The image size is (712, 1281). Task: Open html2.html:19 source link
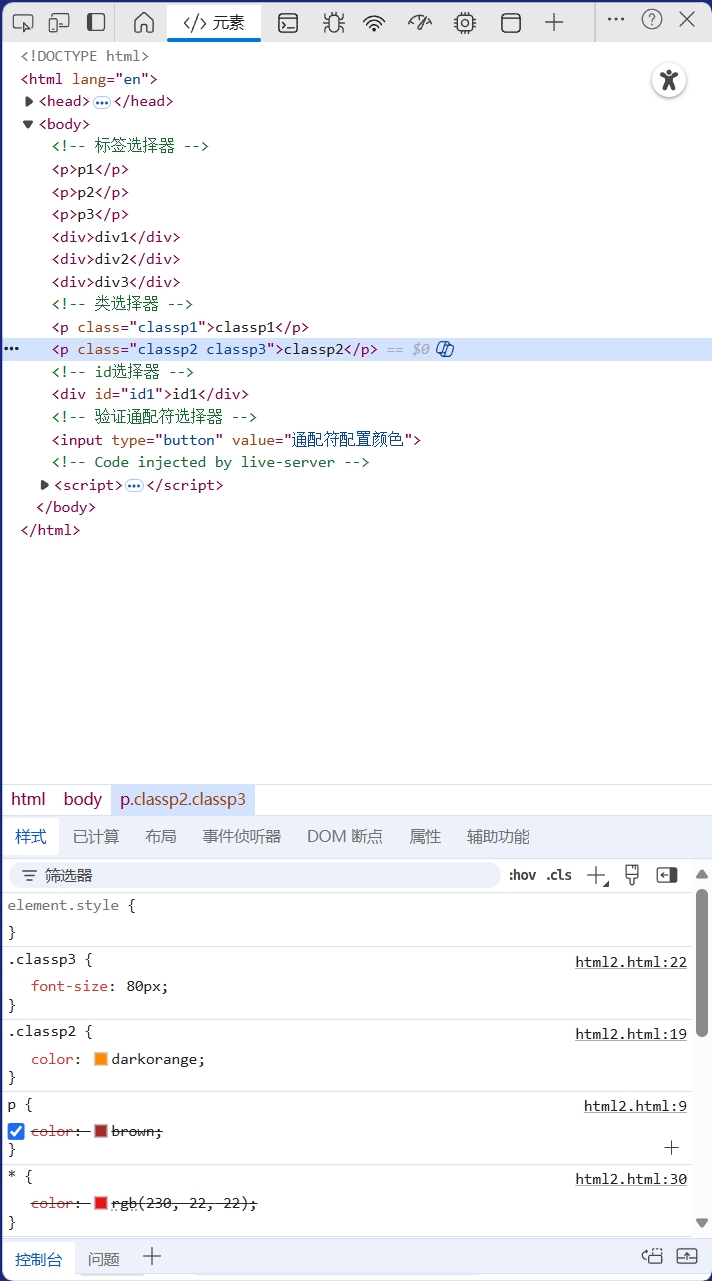(x=631, y=1034)
